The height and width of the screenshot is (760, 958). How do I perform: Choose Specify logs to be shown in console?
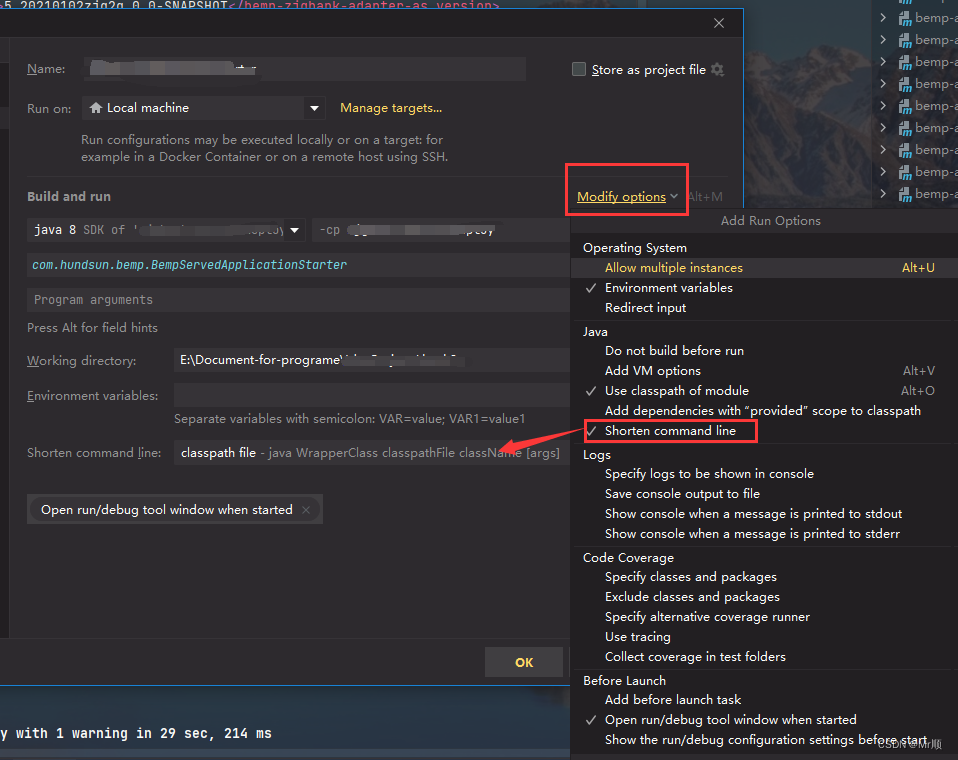[x=689, y=473]
